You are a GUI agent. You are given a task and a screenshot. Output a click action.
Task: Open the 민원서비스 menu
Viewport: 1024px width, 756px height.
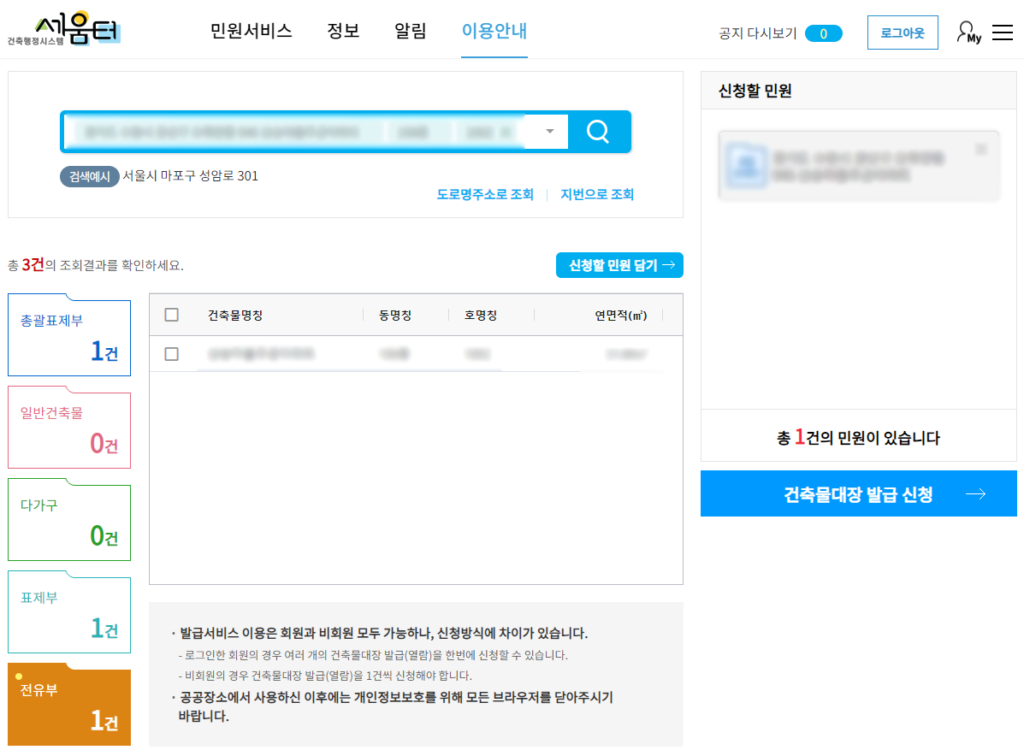click(251, 31)
